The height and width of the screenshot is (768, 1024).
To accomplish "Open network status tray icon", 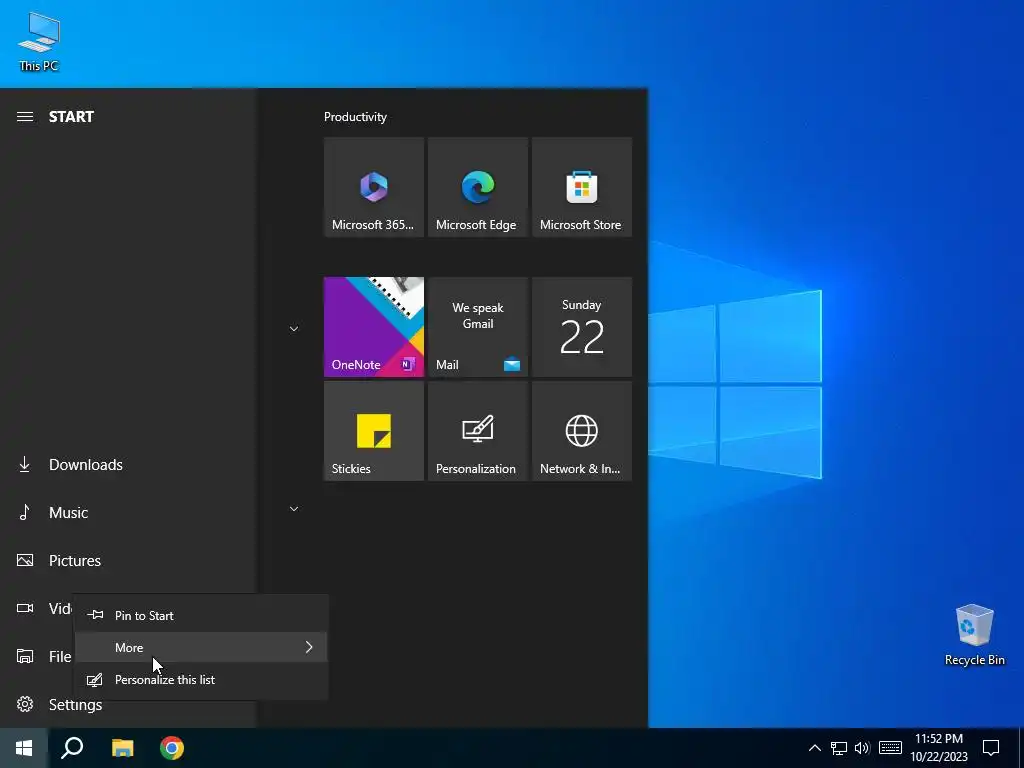I will coord(839,748).
